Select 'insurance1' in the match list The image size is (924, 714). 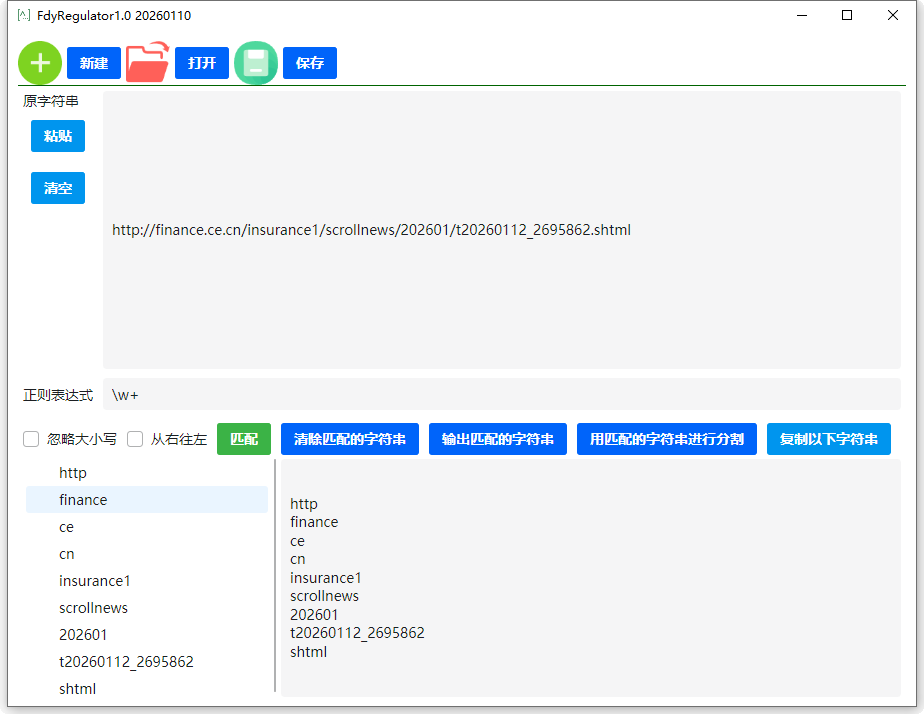tap(147, 581)
